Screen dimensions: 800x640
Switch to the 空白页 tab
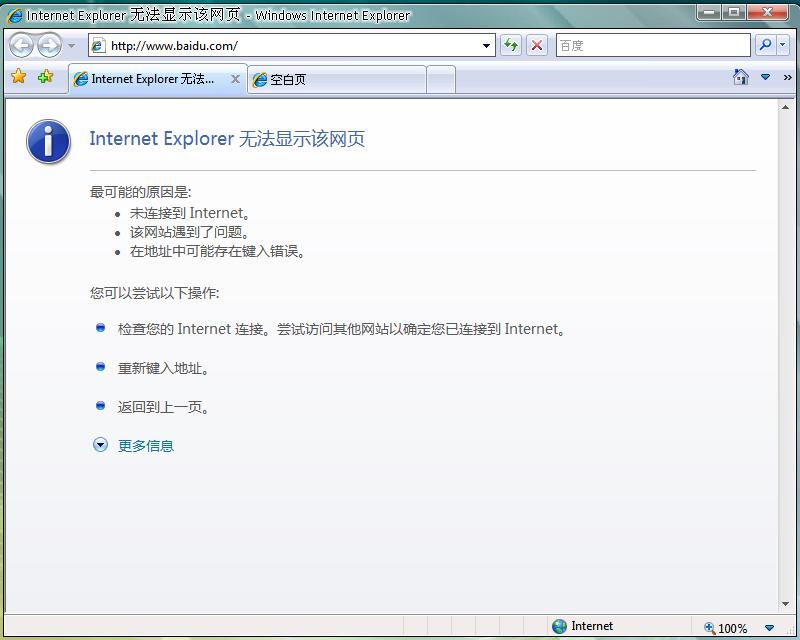337,80
